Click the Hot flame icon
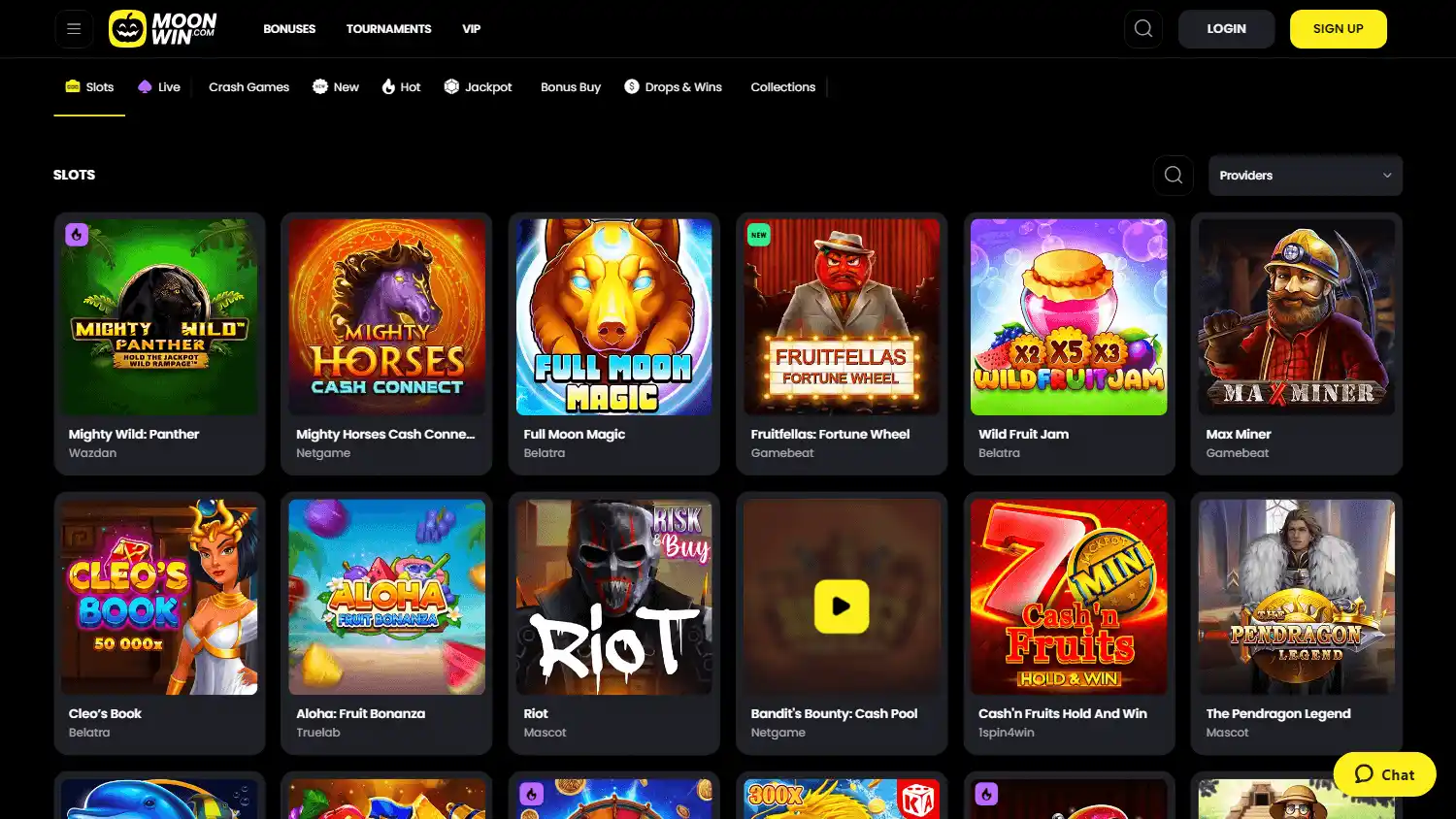Viewport: 1456px width, 819px height. point(388,86)
